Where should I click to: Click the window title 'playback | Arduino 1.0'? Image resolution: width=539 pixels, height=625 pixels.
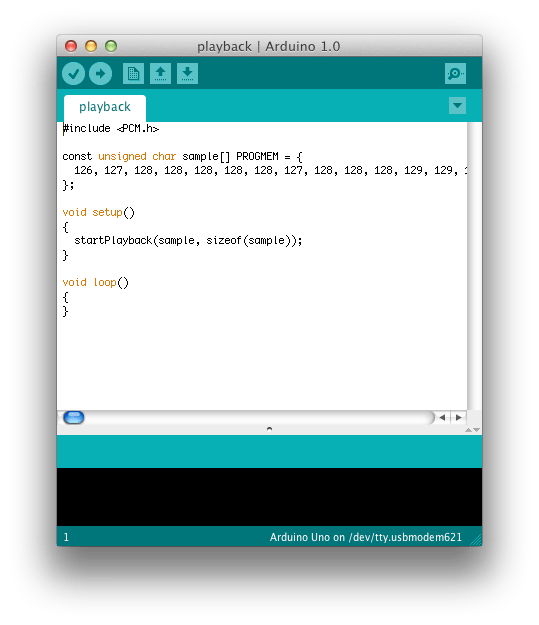point(269,47)
